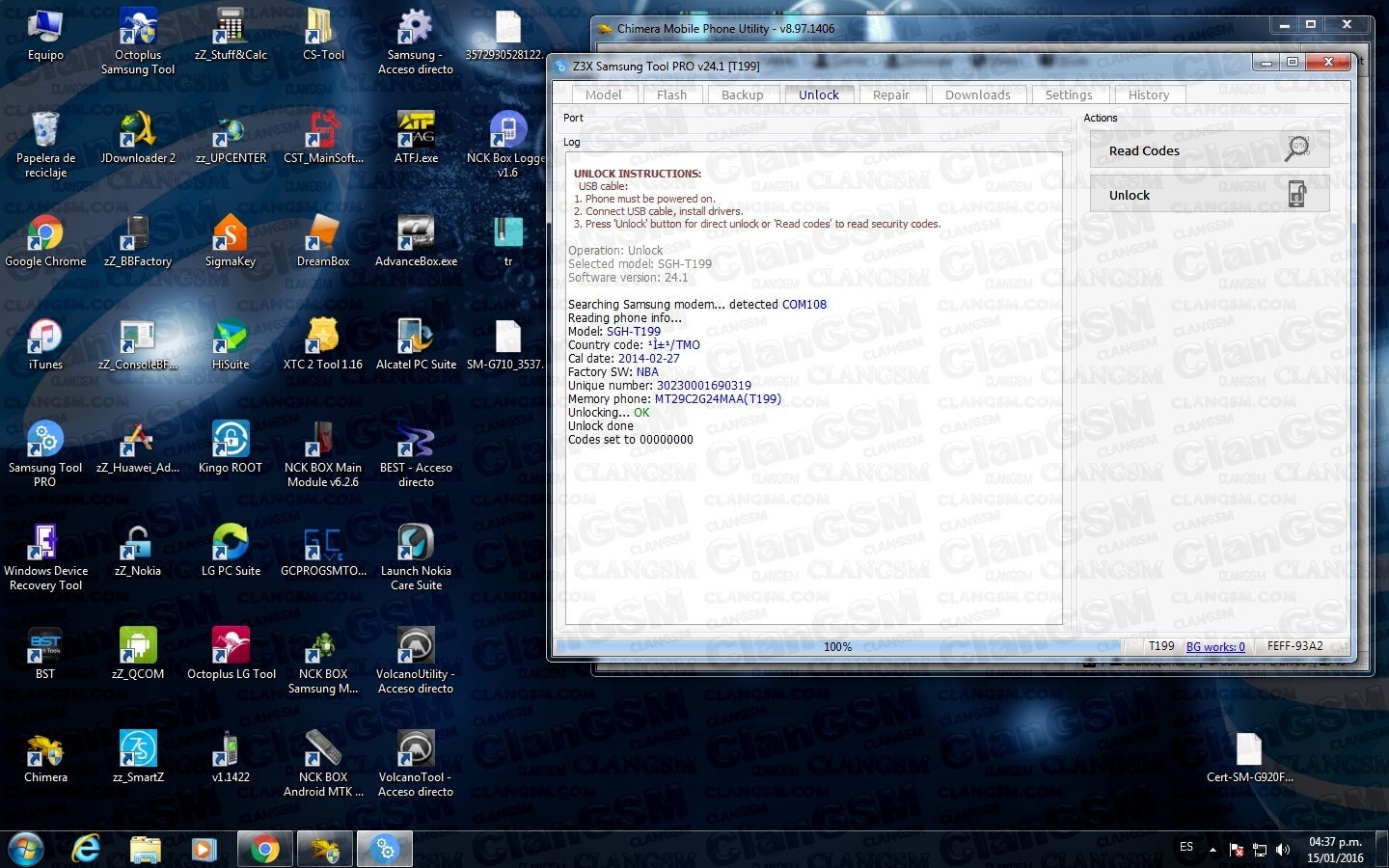Open Windows Explorer taskbar folder
This screenshot has width=1389, height=868.
point(145,849)
